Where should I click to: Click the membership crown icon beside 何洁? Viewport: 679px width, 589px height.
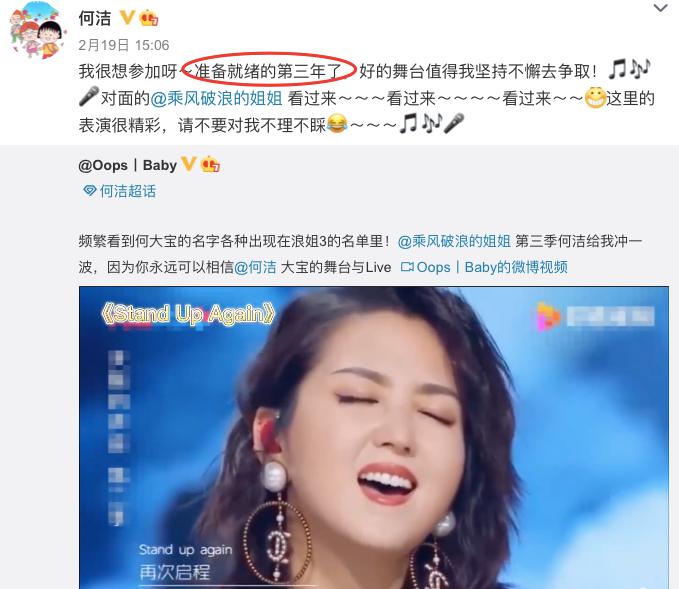point(149,18)
